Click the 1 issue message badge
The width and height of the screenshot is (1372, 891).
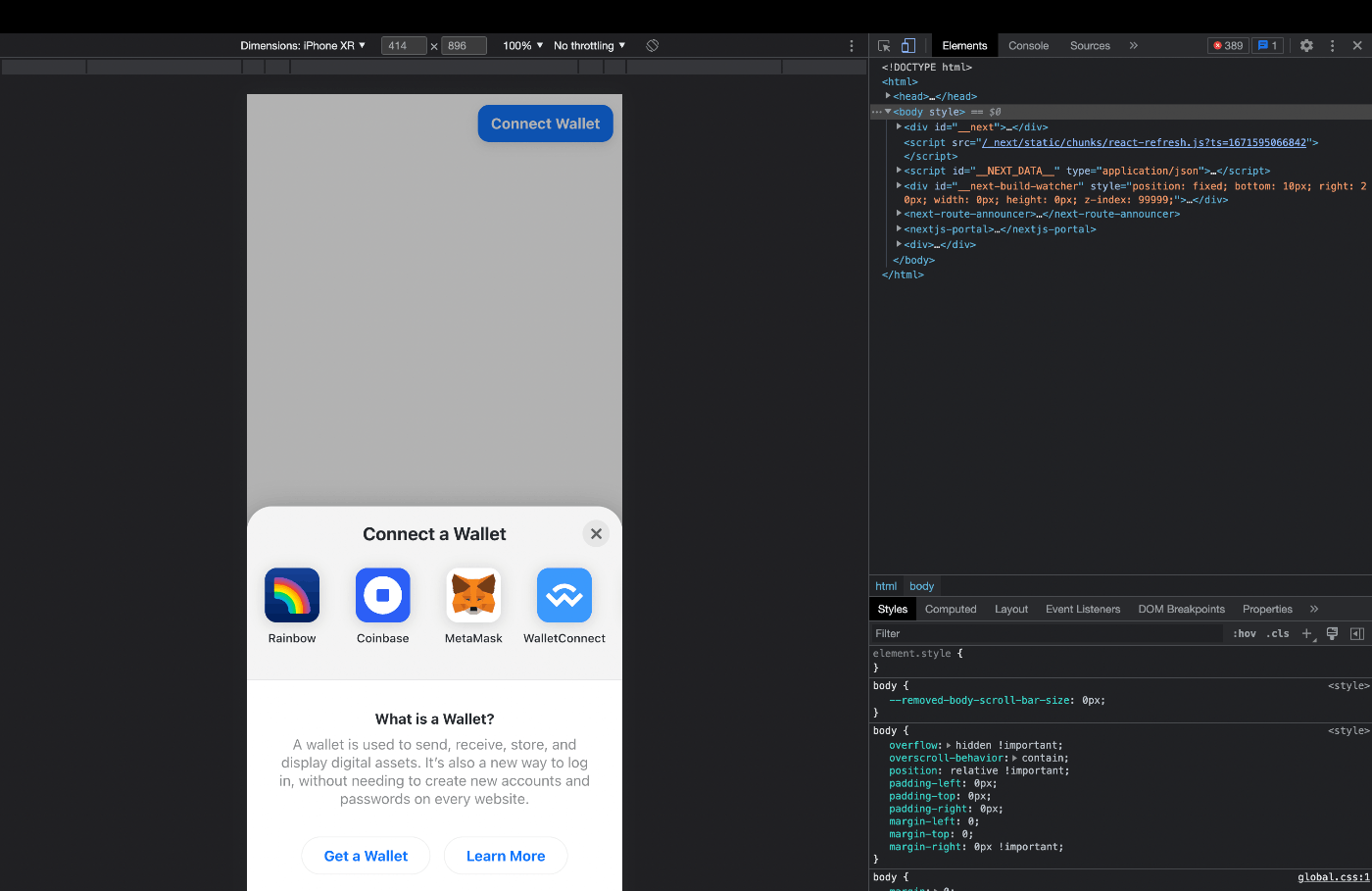coord(1267,46)
